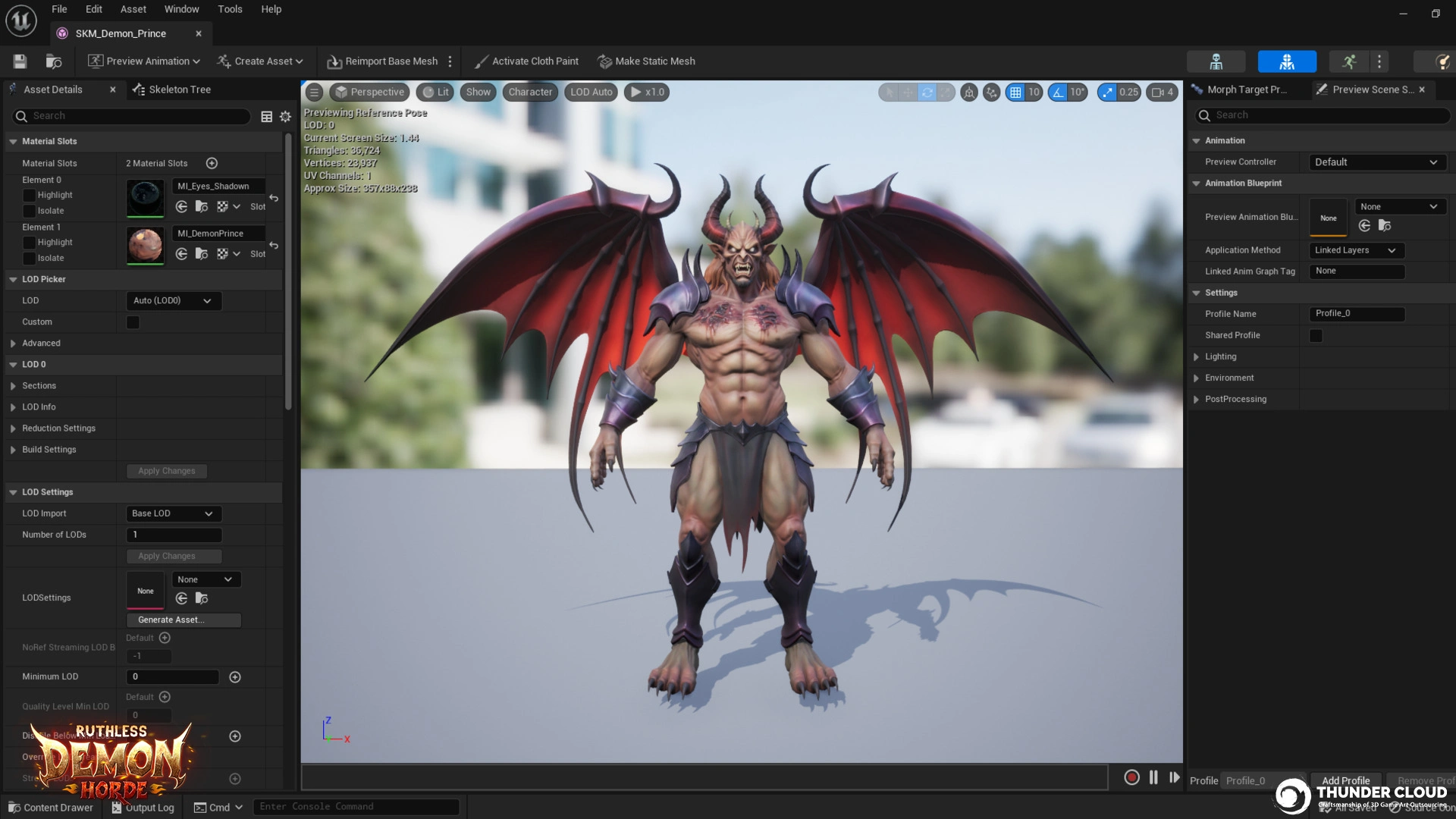
Task: Pause the animation playback
Action: (x=1153, y=777)
